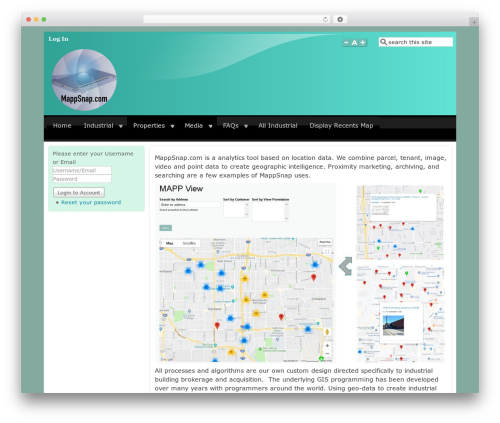Click the browser reload icon
The height and width of the screenshot is (423, 500).
(325, 19)
